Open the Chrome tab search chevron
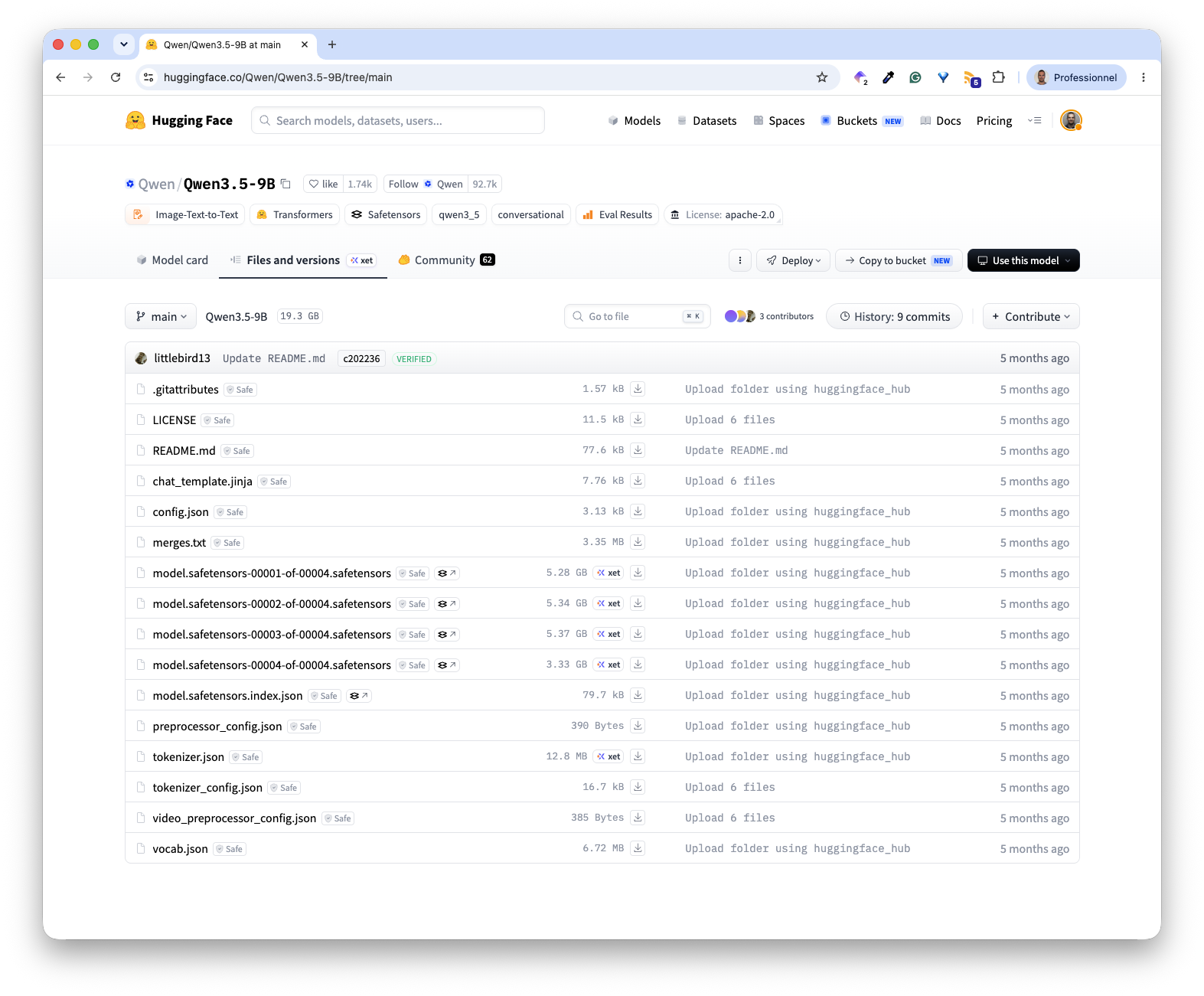1204x996 pixels. pos(124,44)
